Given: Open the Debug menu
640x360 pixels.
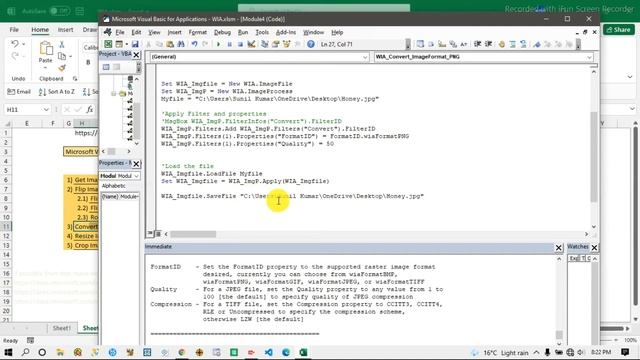Looking at the screenshot, I should pos(222,32).
